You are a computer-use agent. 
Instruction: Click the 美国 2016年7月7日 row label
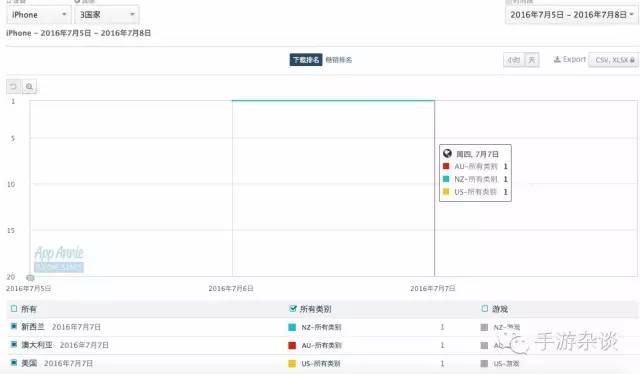pyautogui.click(x=57, y=363)
